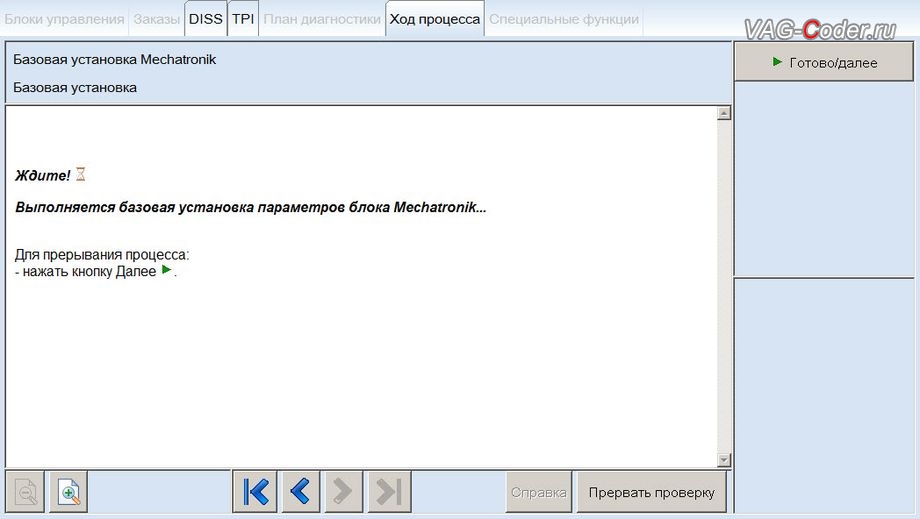Select the Ход процесса tab

[435, 19]
